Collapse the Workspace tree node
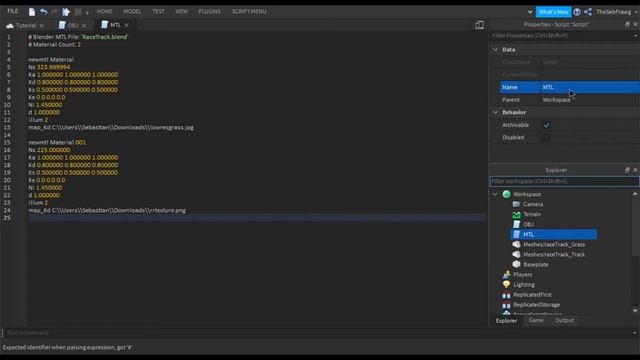The image size is (640, 360). point(495,194)
